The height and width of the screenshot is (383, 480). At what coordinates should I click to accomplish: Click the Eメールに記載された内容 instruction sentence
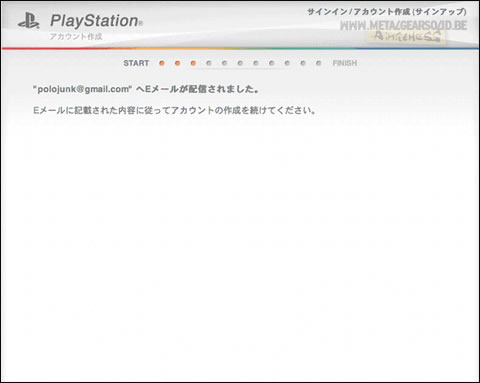point(174,110)
